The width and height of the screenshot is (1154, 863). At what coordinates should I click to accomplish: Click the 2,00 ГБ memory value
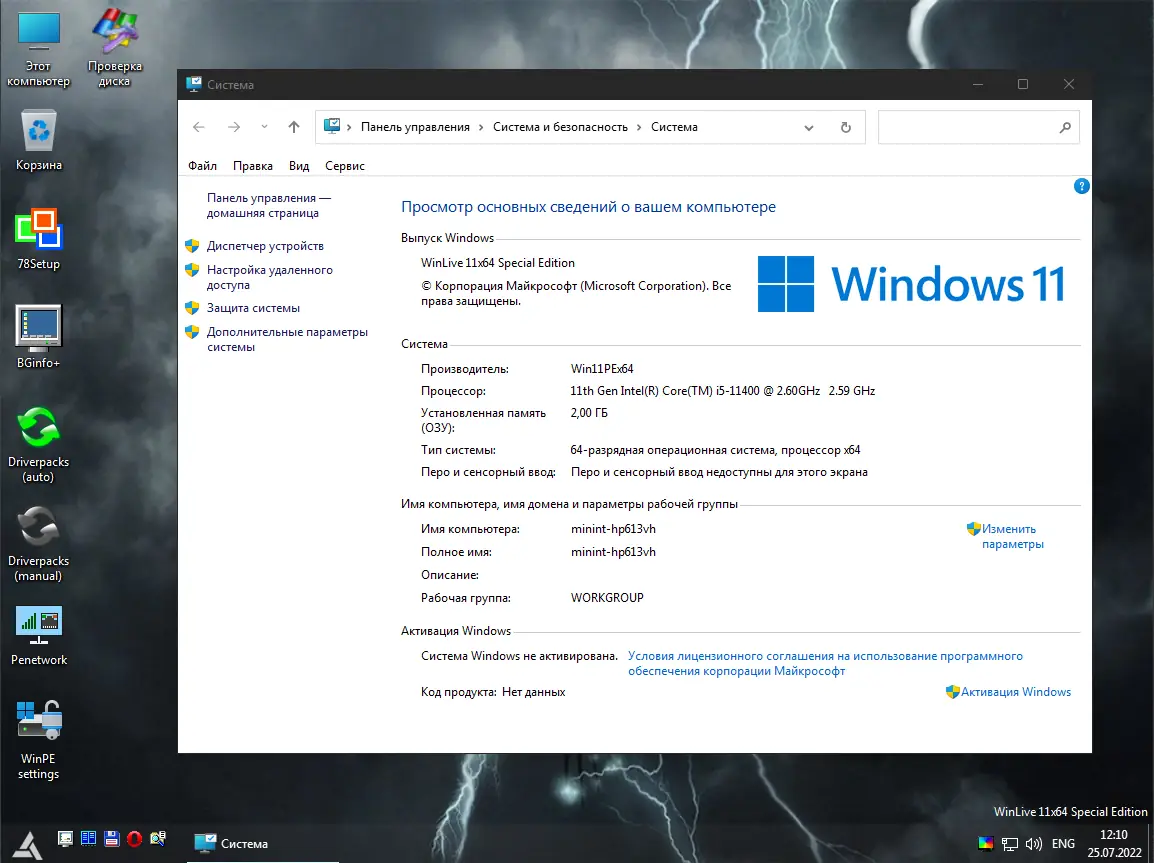(x=589, y=413)
